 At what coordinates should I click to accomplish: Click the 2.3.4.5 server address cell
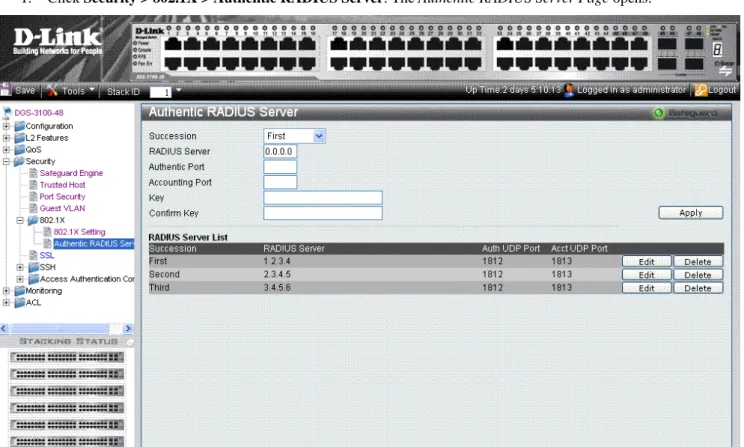(x=277, y=275)
